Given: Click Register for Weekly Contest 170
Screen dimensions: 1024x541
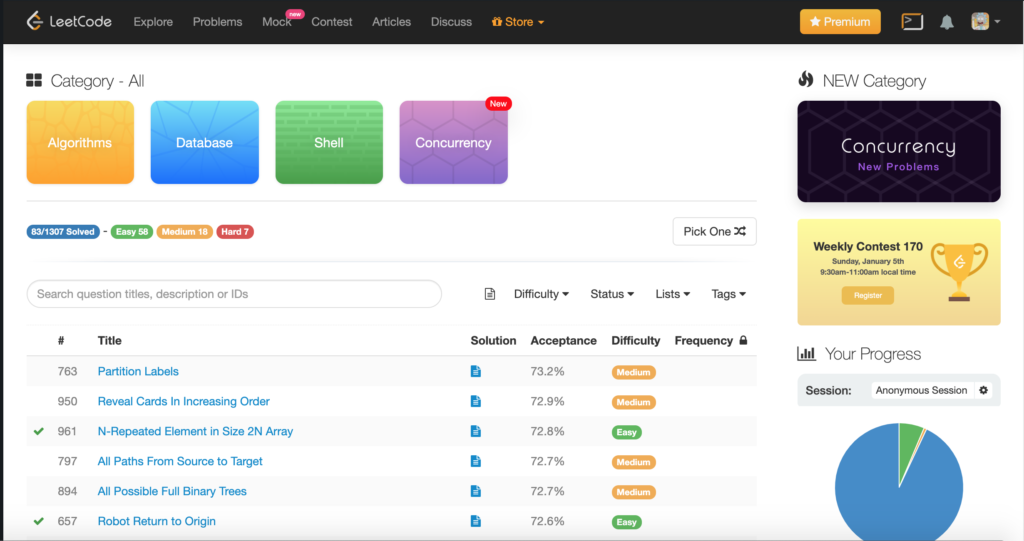Looking at the screenshot, I should tap(867, 295).
